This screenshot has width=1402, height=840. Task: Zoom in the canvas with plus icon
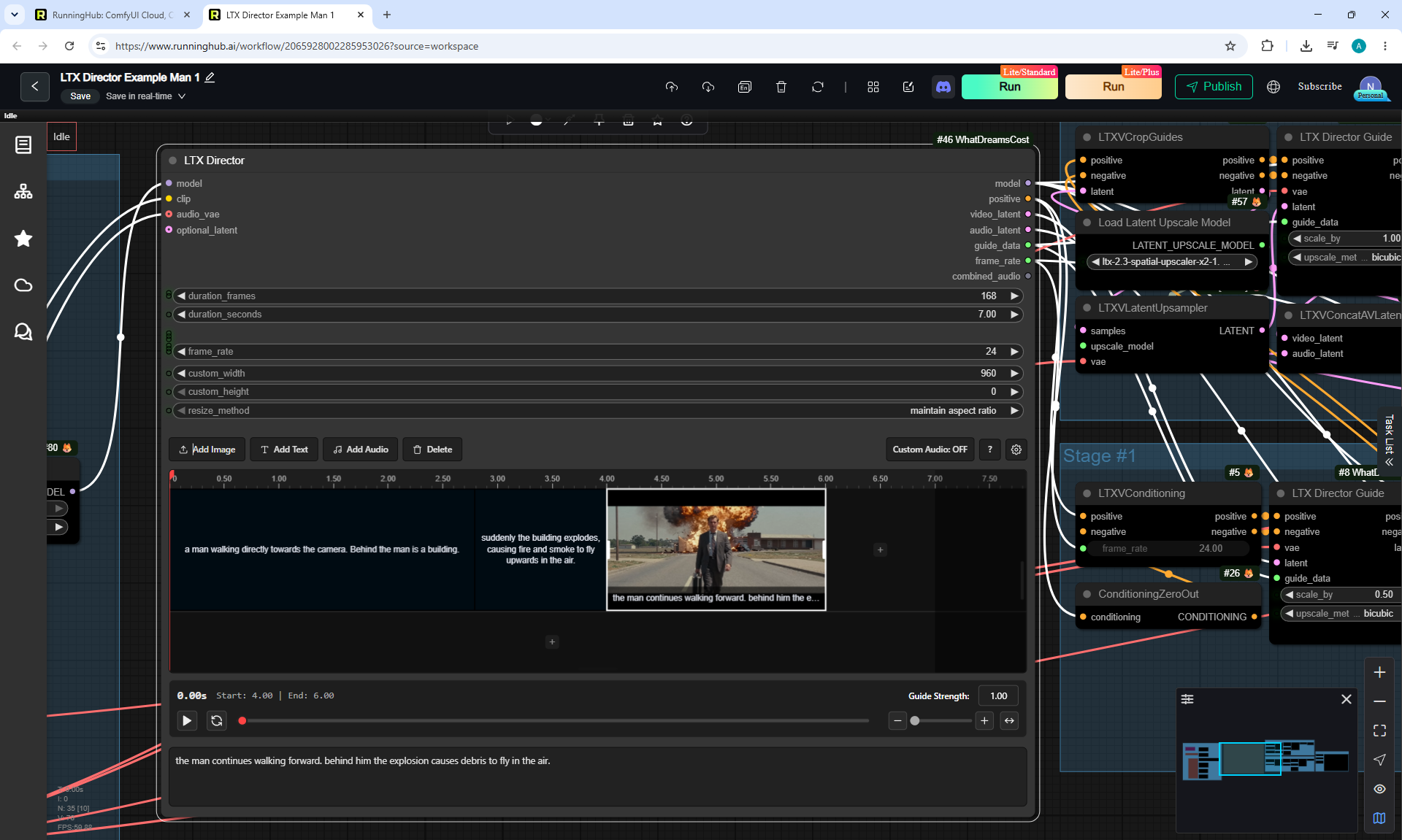coord(1379,672)
